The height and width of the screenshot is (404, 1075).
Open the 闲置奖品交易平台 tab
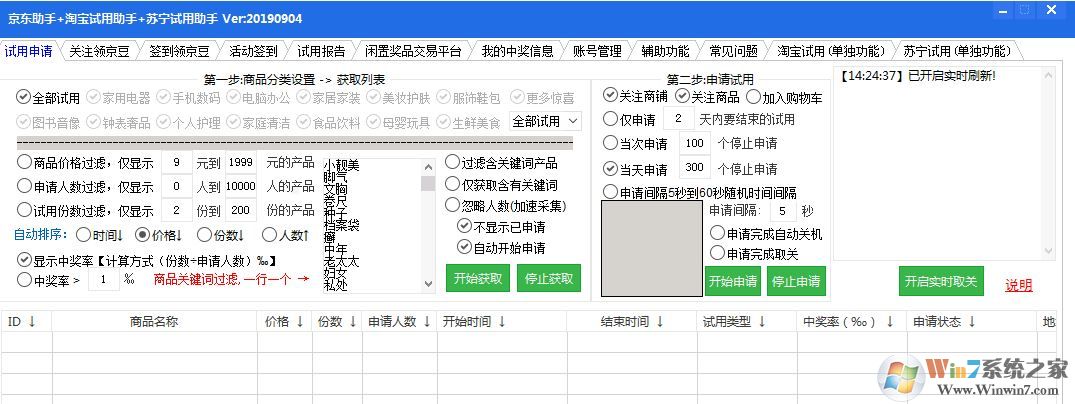[x=413, y=51]
